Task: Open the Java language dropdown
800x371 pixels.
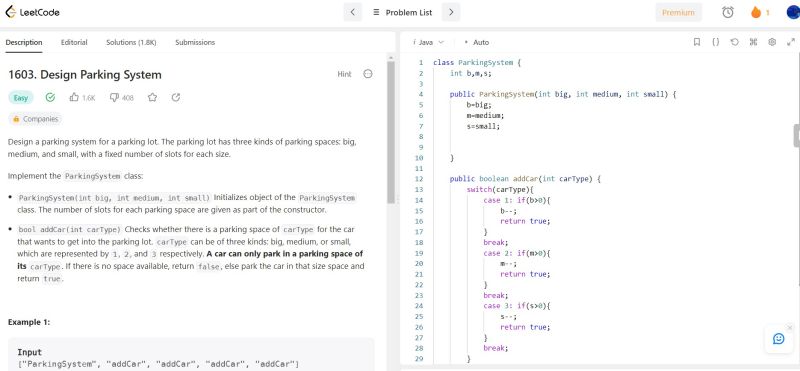Action: tap(429, 42)
